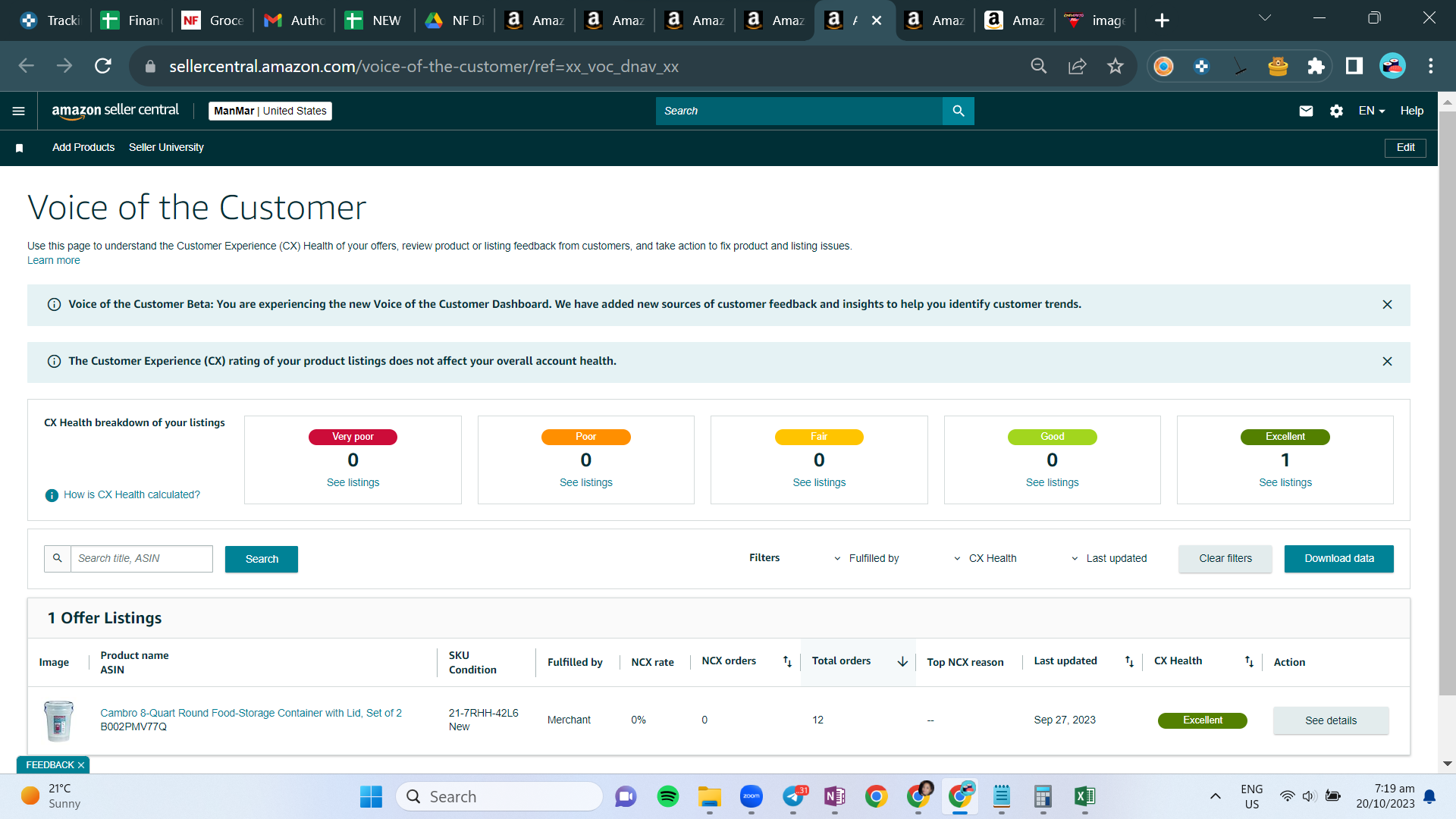Image resolution: width=1456 pixels, height=819 pixels.
Task: Click the page vertical scrollbar
Action: (x=1446, y=402)
